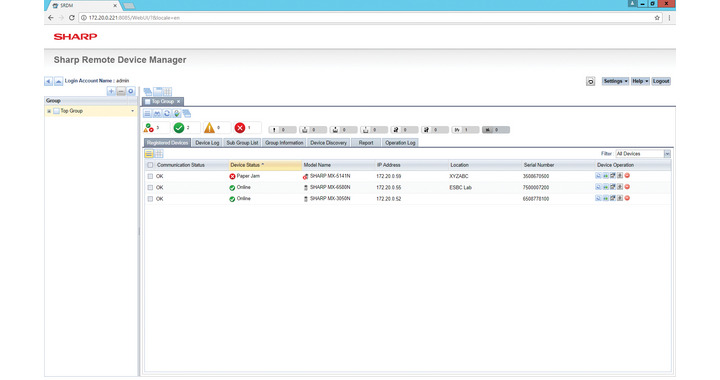
Task: Filter by red X error devices
Action: pos(240,128)
